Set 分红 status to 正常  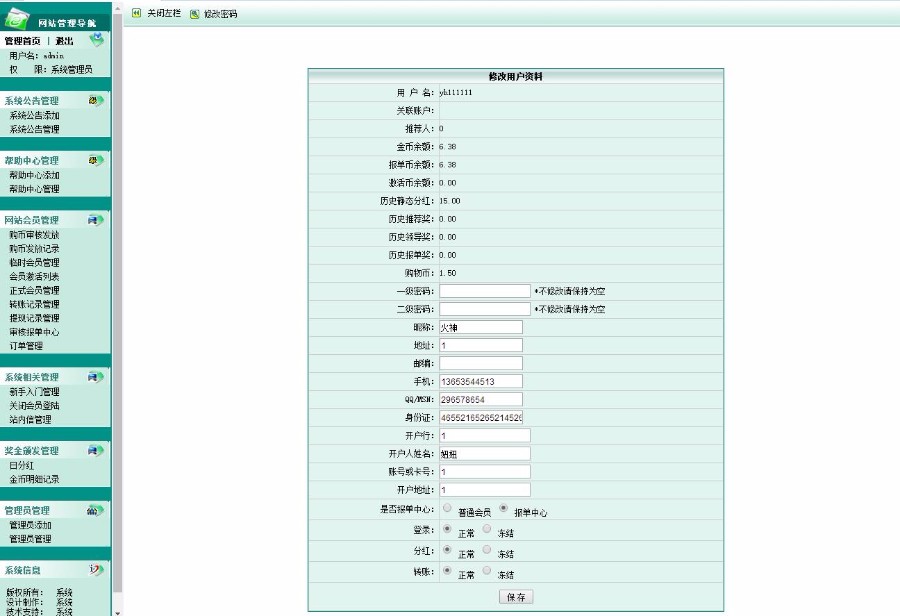(447, 550)
